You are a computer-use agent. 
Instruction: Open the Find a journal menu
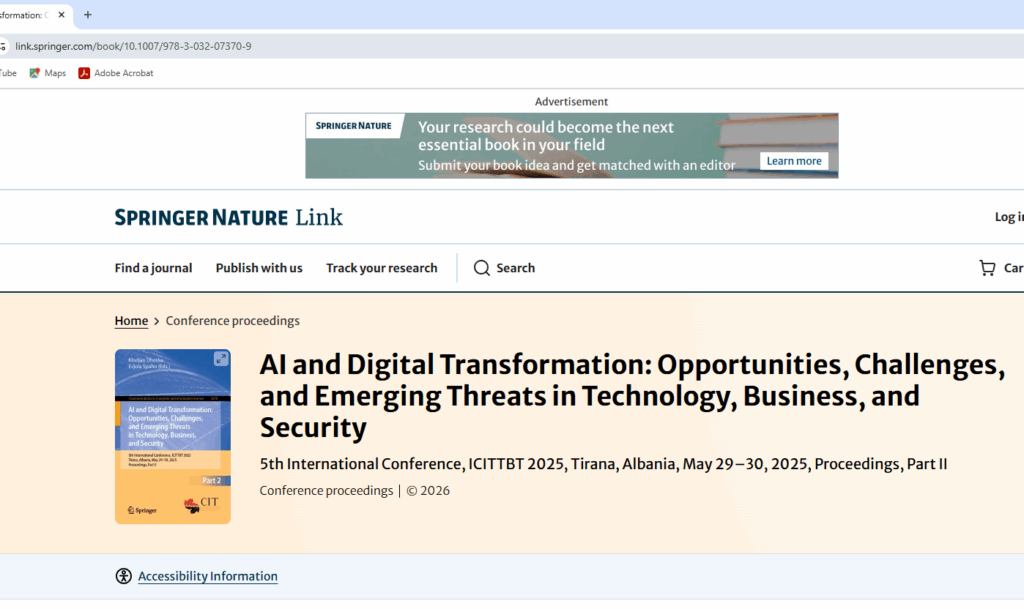tap(153, 268)
